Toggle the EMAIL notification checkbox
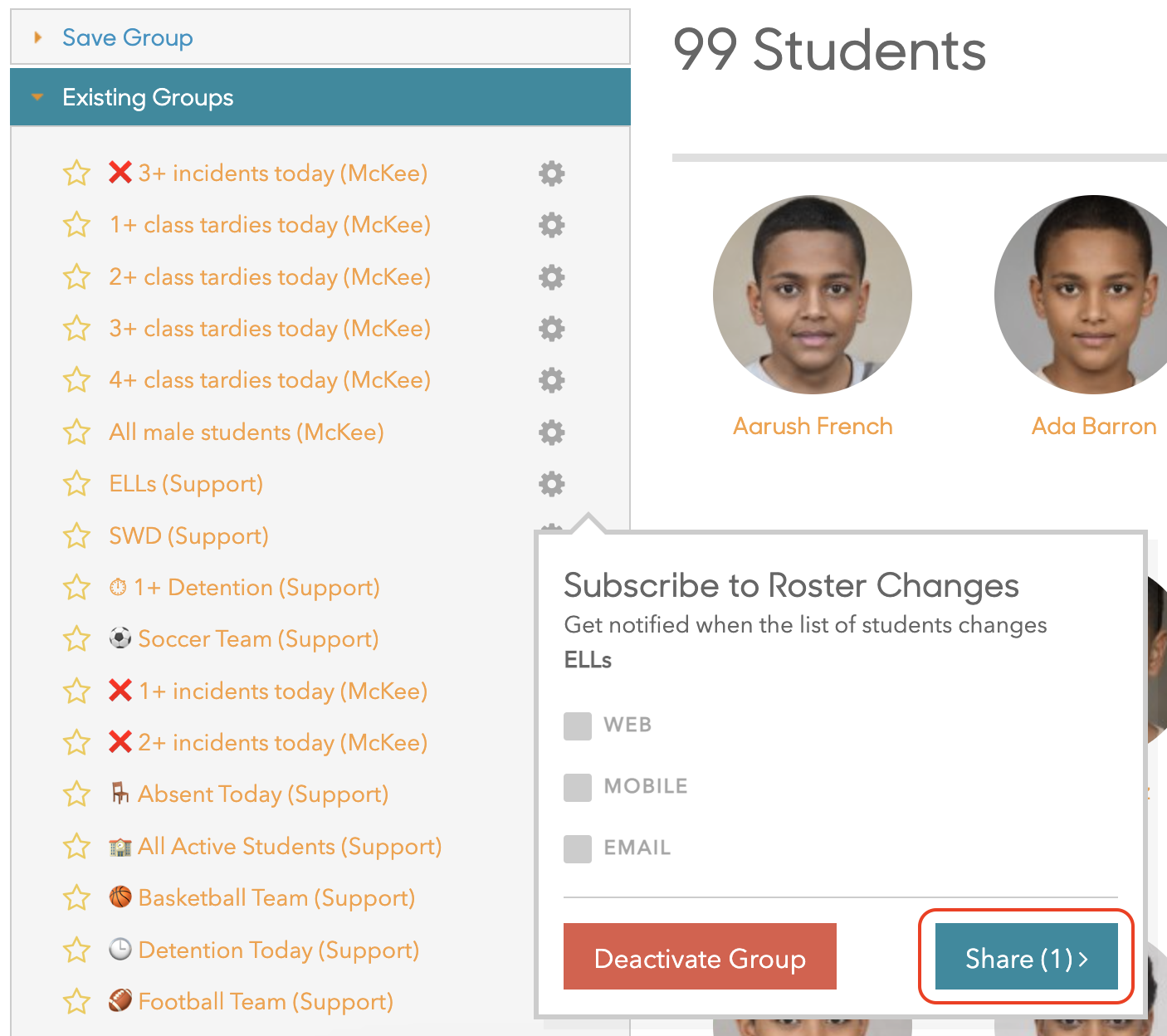 (578, 848)
